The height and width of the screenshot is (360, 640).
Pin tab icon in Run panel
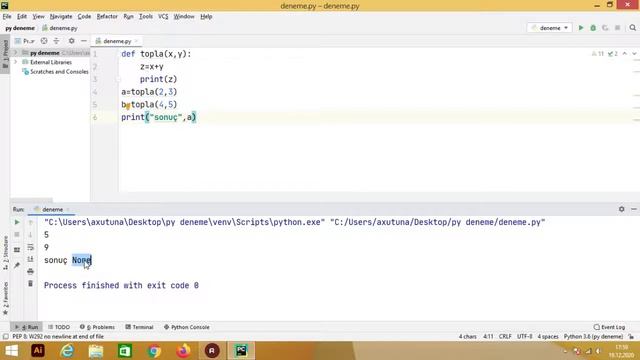(x=17, y=266)
